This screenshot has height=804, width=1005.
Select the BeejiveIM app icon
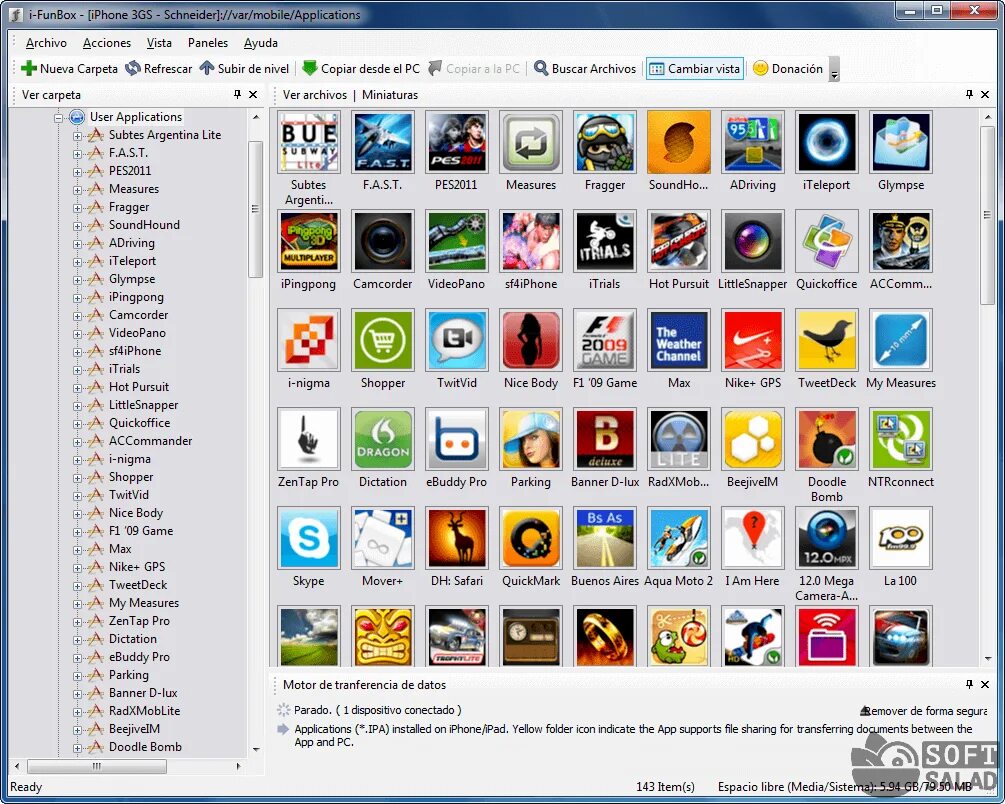(x=752, y=439)
